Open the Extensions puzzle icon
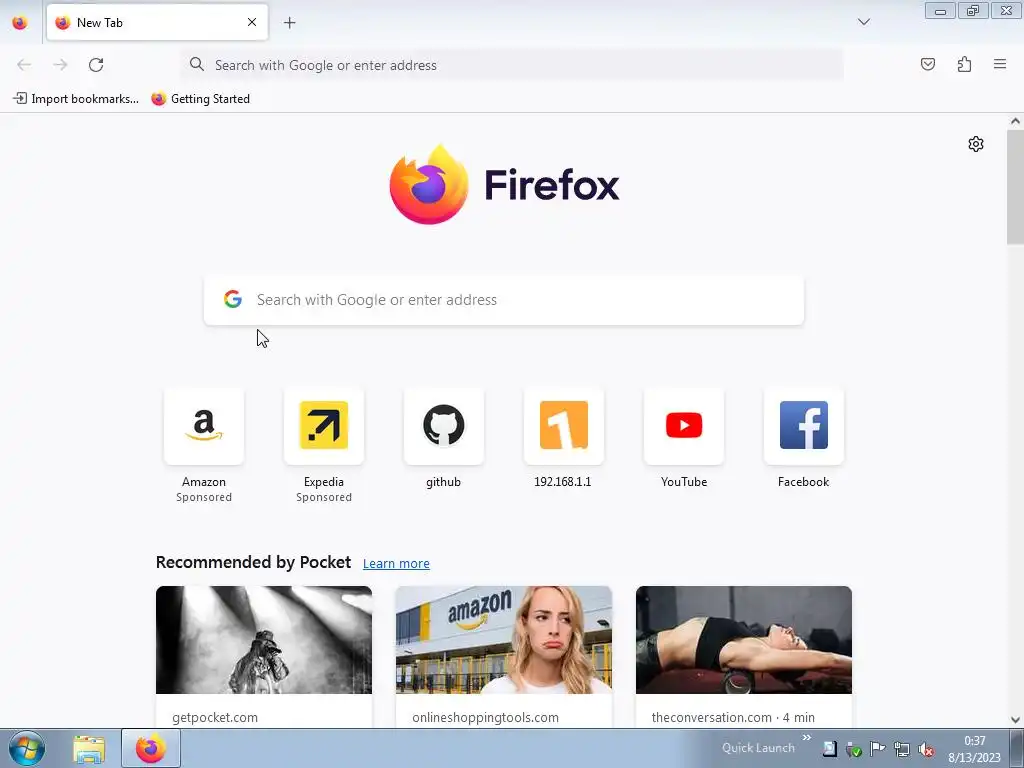 click(964, 64)
